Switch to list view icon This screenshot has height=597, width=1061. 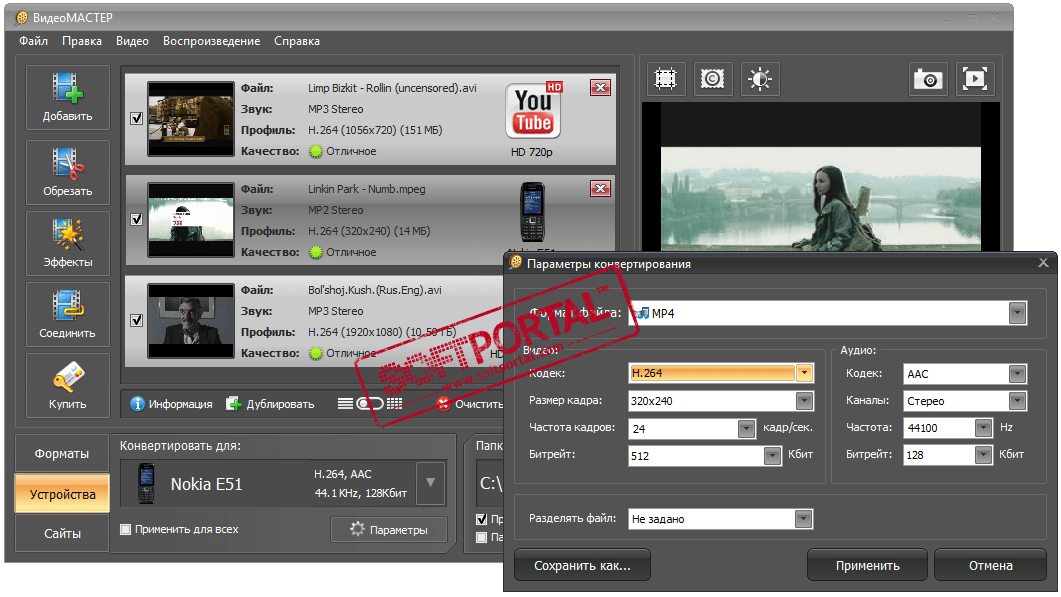[346, 404]
